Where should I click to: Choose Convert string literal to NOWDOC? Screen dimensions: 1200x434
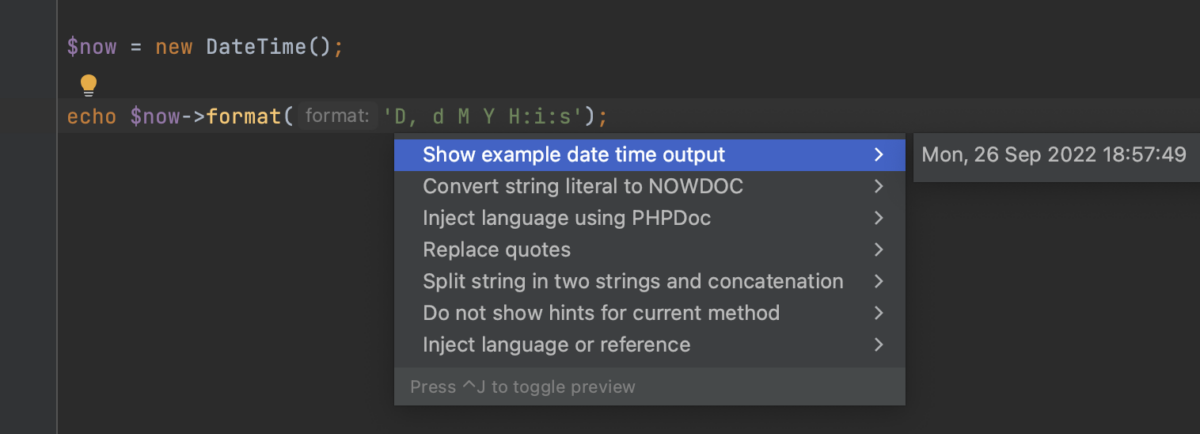point(582,187)
